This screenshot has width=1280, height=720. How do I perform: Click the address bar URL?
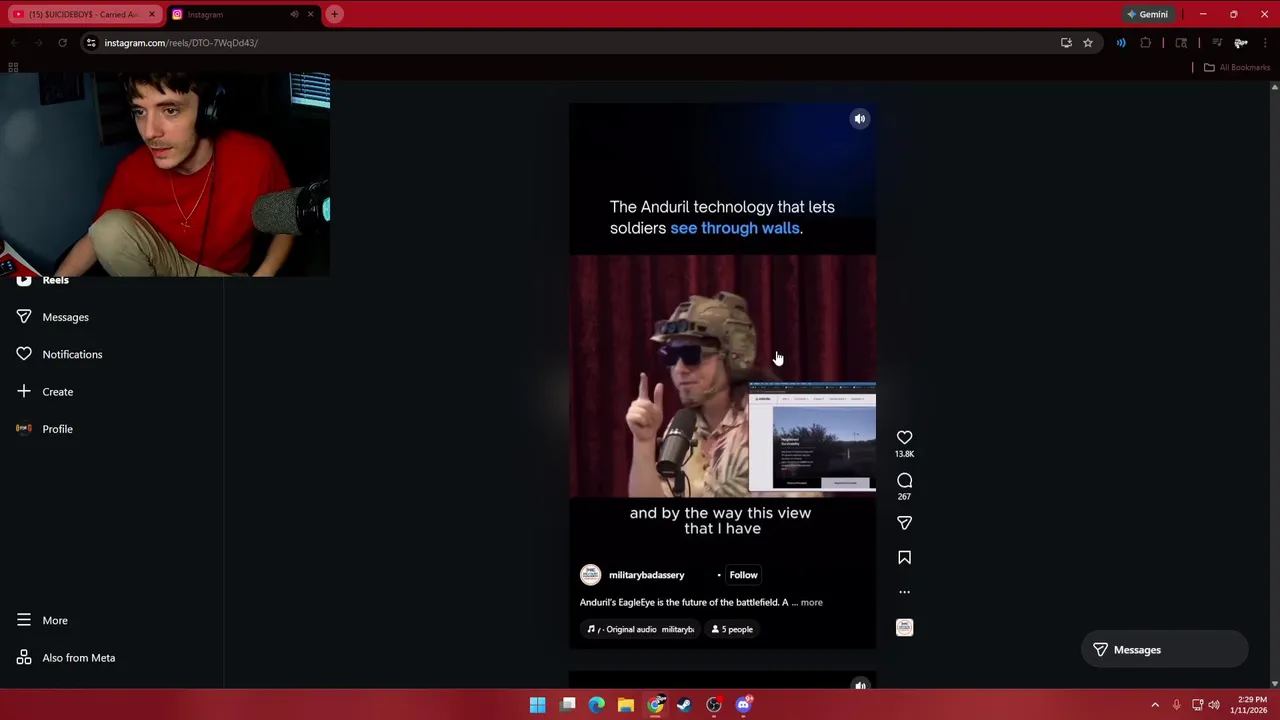click(181, 43)
